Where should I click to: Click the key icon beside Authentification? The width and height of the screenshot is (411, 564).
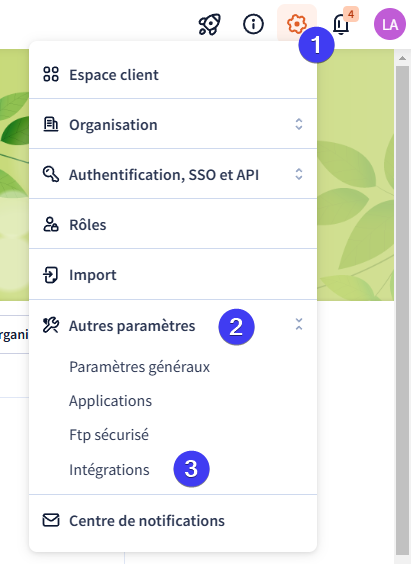(51, 174)
